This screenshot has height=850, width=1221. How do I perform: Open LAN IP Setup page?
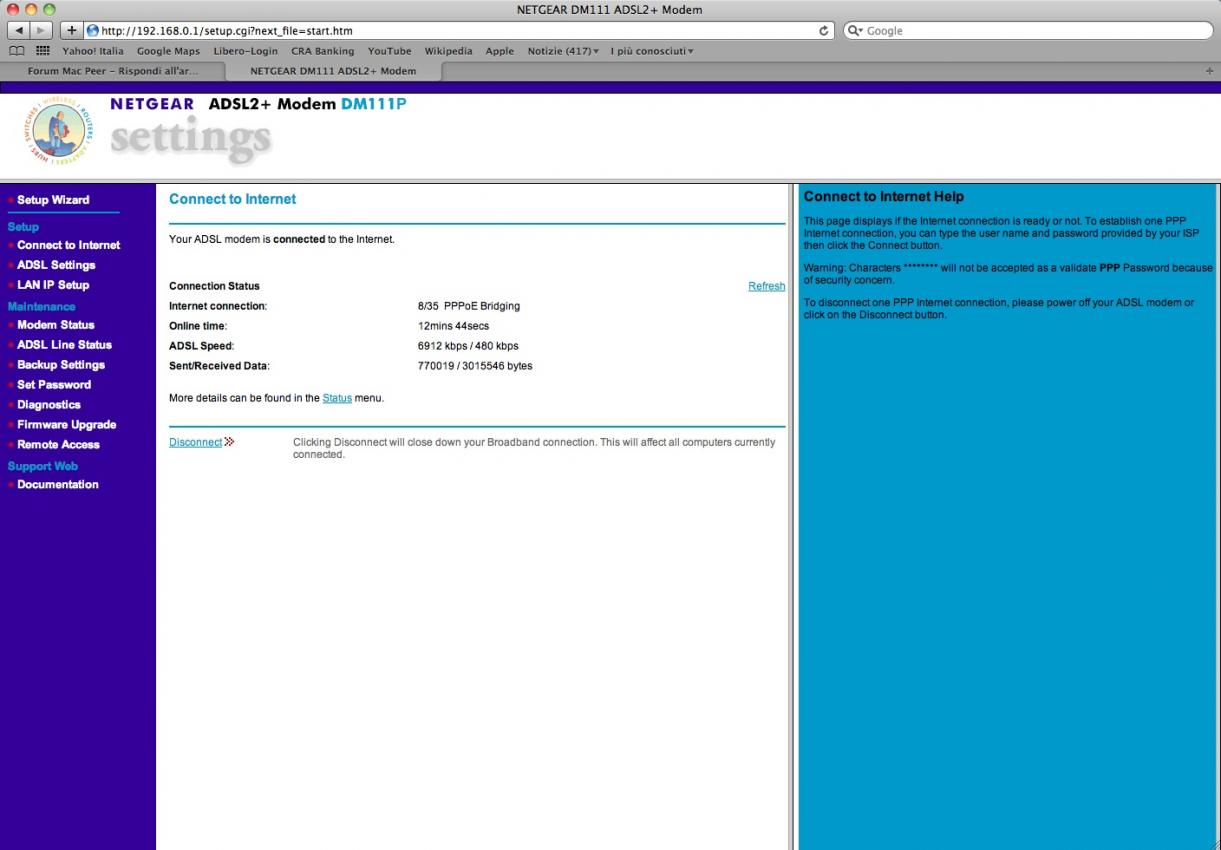(x=53, y=285)
